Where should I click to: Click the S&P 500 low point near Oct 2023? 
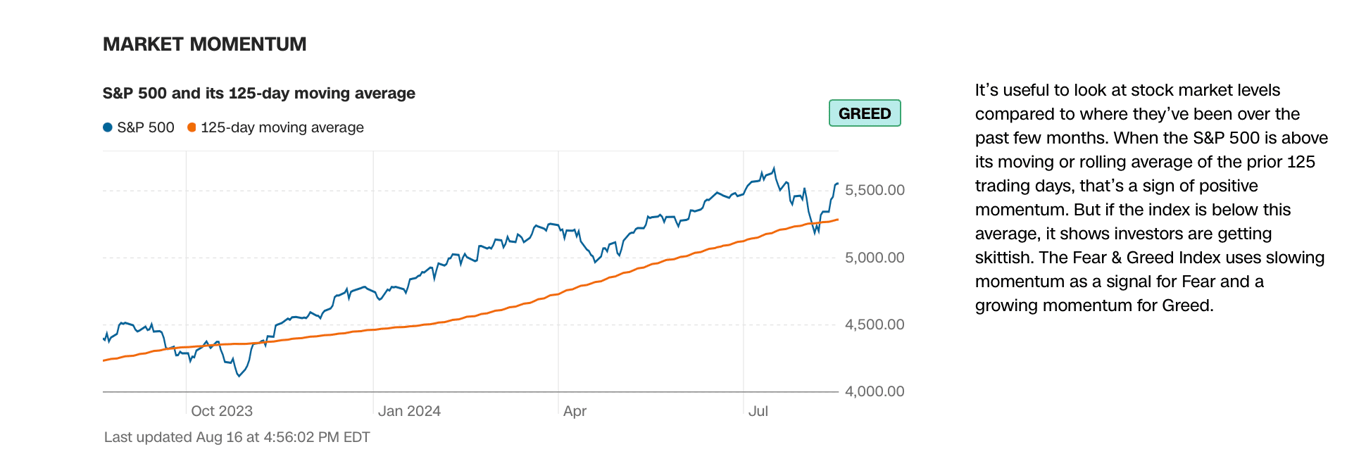tap(238, 376)
